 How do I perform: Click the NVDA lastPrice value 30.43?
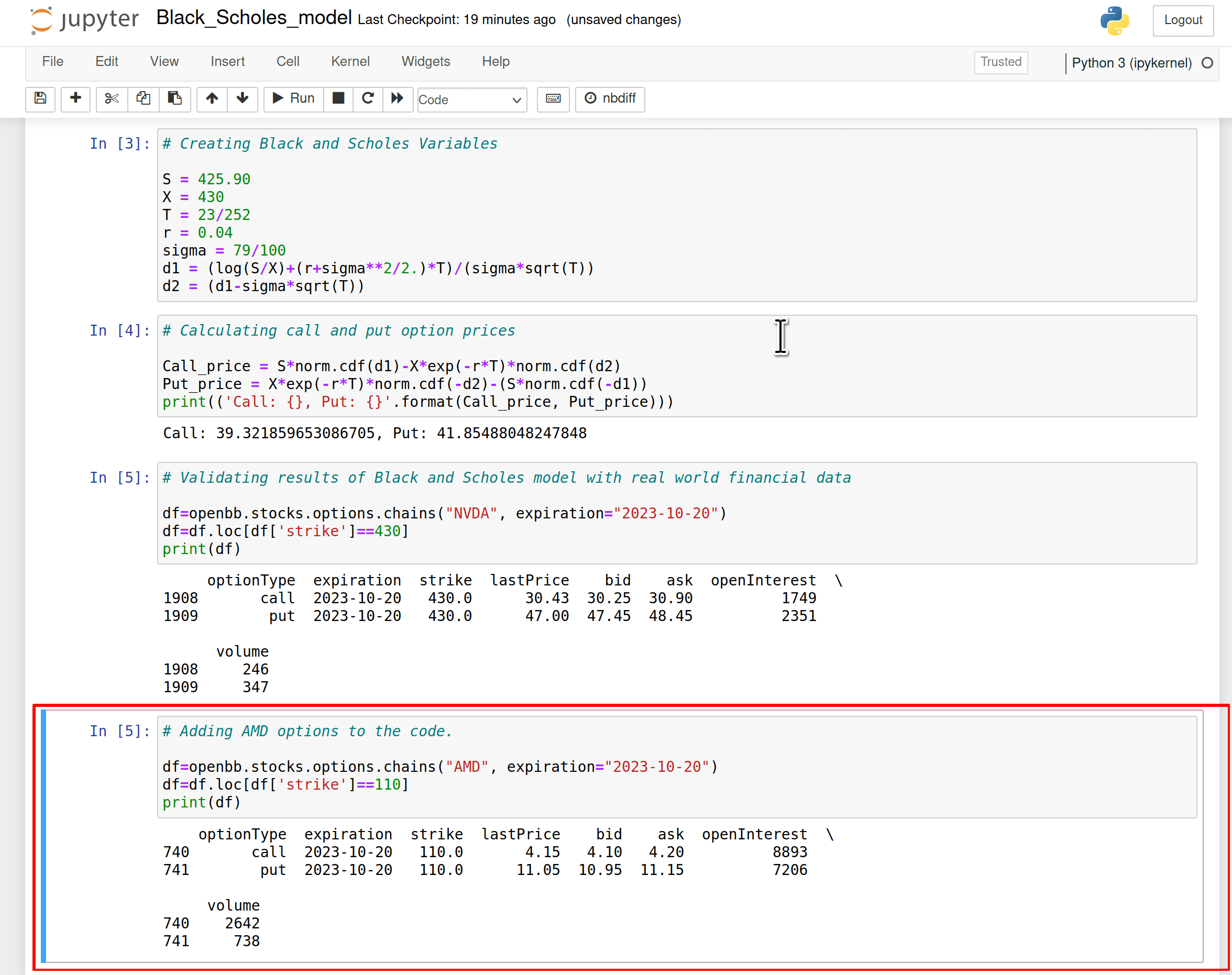point(547,598)
